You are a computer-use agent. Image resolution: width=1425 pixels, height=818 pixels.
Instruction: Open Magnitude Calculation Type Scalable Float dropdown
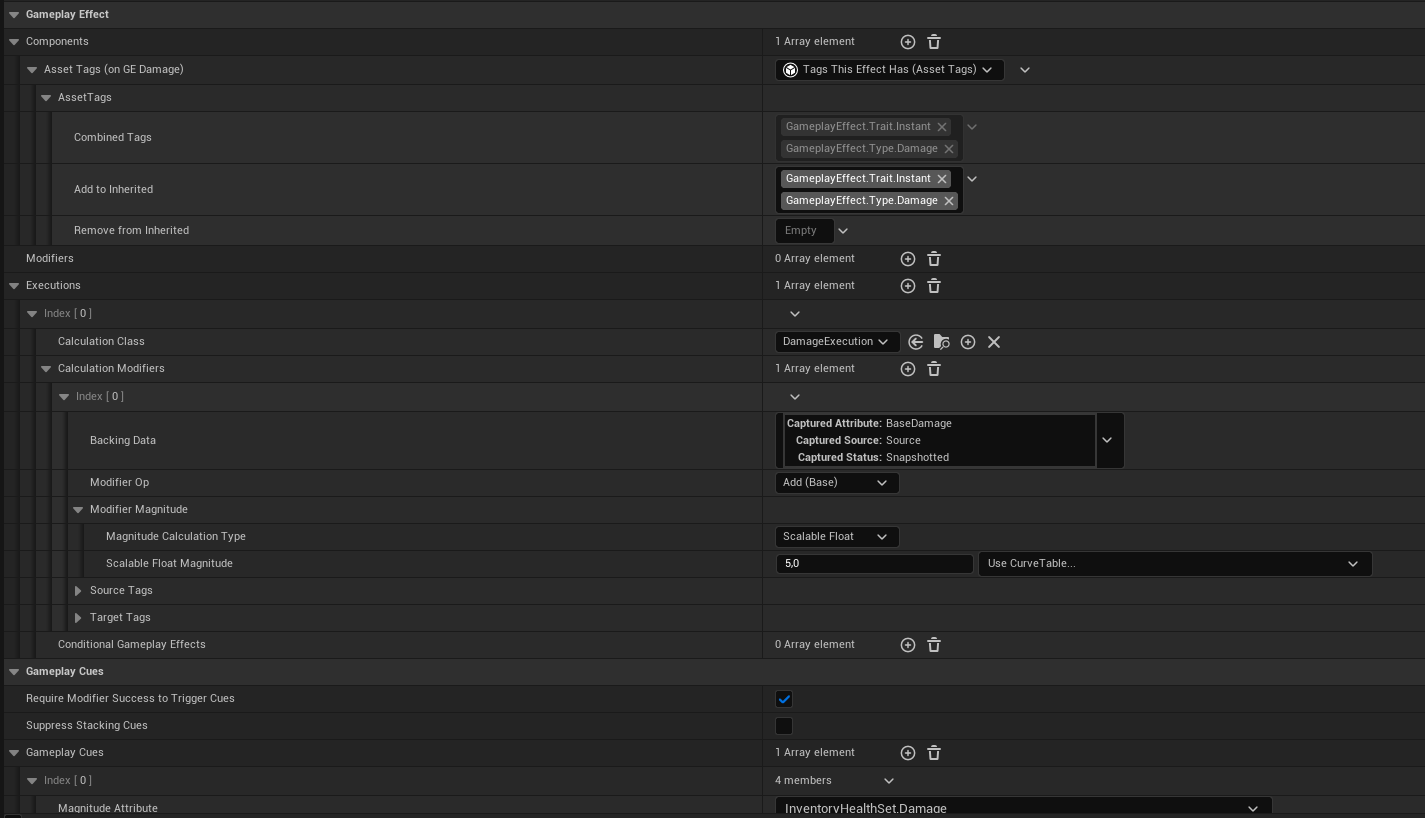tap(836, 537)
